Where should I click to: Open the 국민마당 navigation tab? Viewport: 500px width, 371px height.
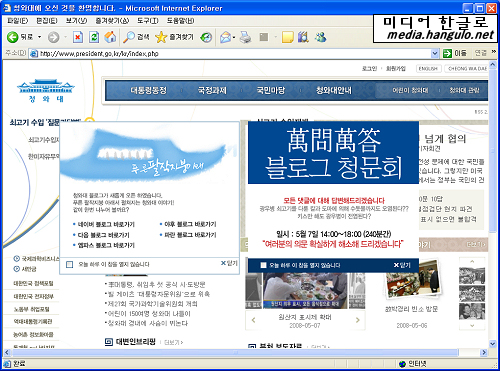click(271, 90)
